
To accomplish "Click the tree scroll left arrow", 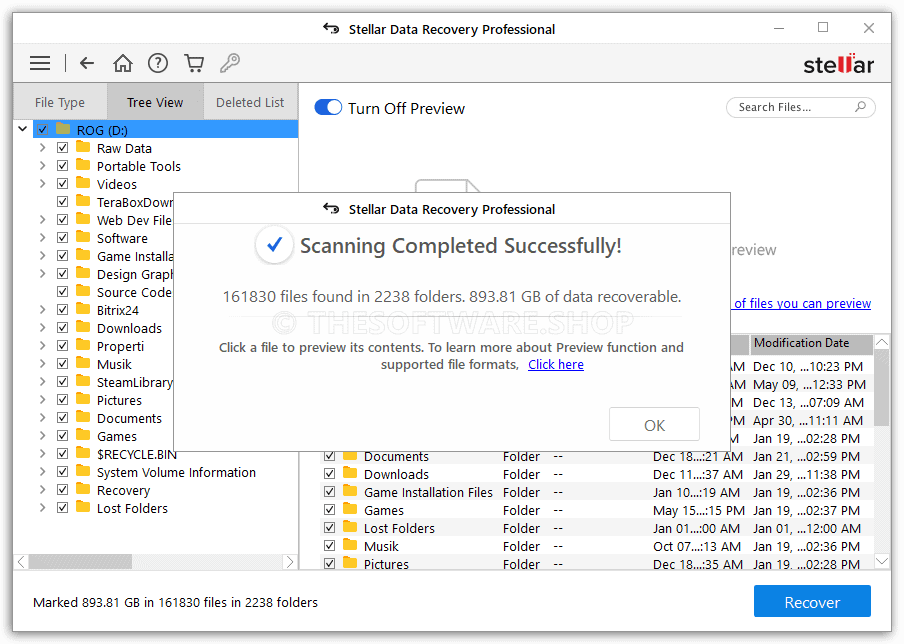I will tap(21, 562).
